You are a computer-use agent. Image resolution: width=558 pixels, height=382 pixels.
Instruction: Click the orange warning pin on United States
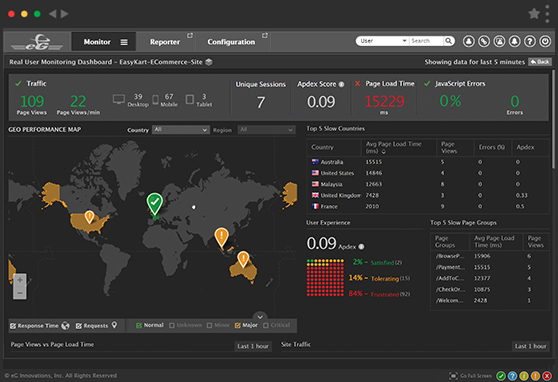89,216
